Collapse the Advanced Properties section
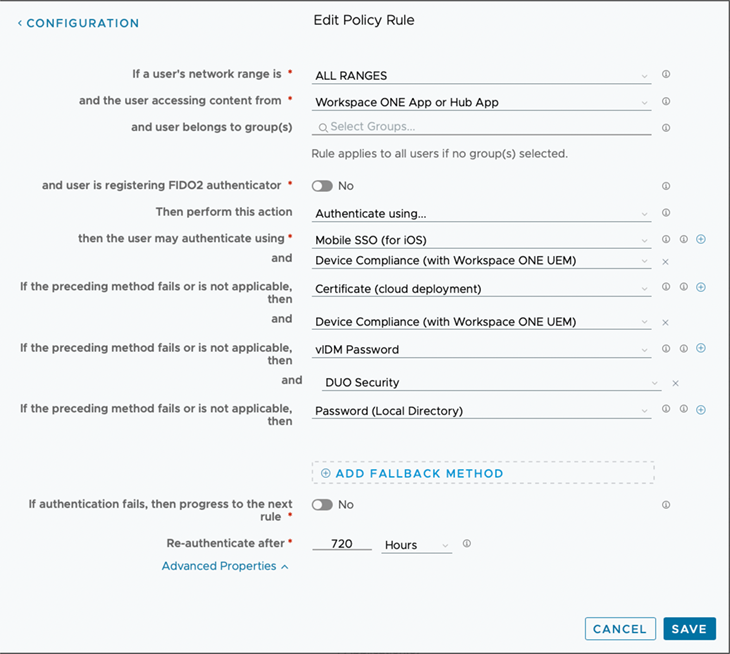The height and width of the screenshot is (654, 730). [225, 566]
